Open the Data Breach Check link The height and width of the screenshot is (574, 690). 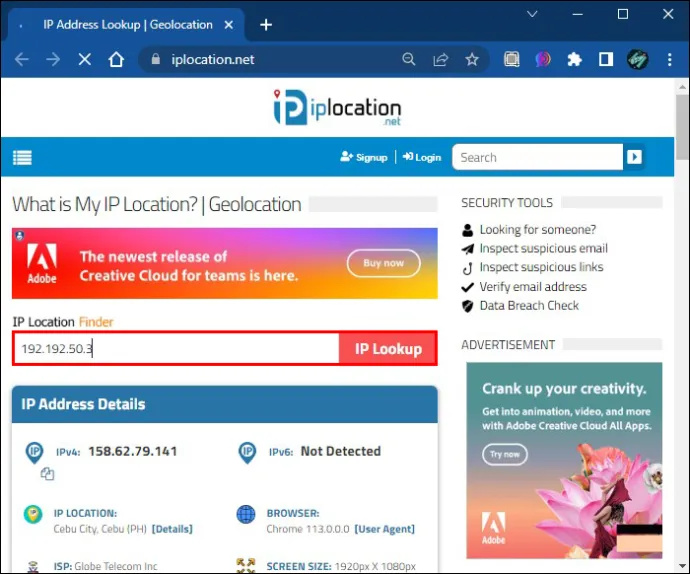(529, 305)
